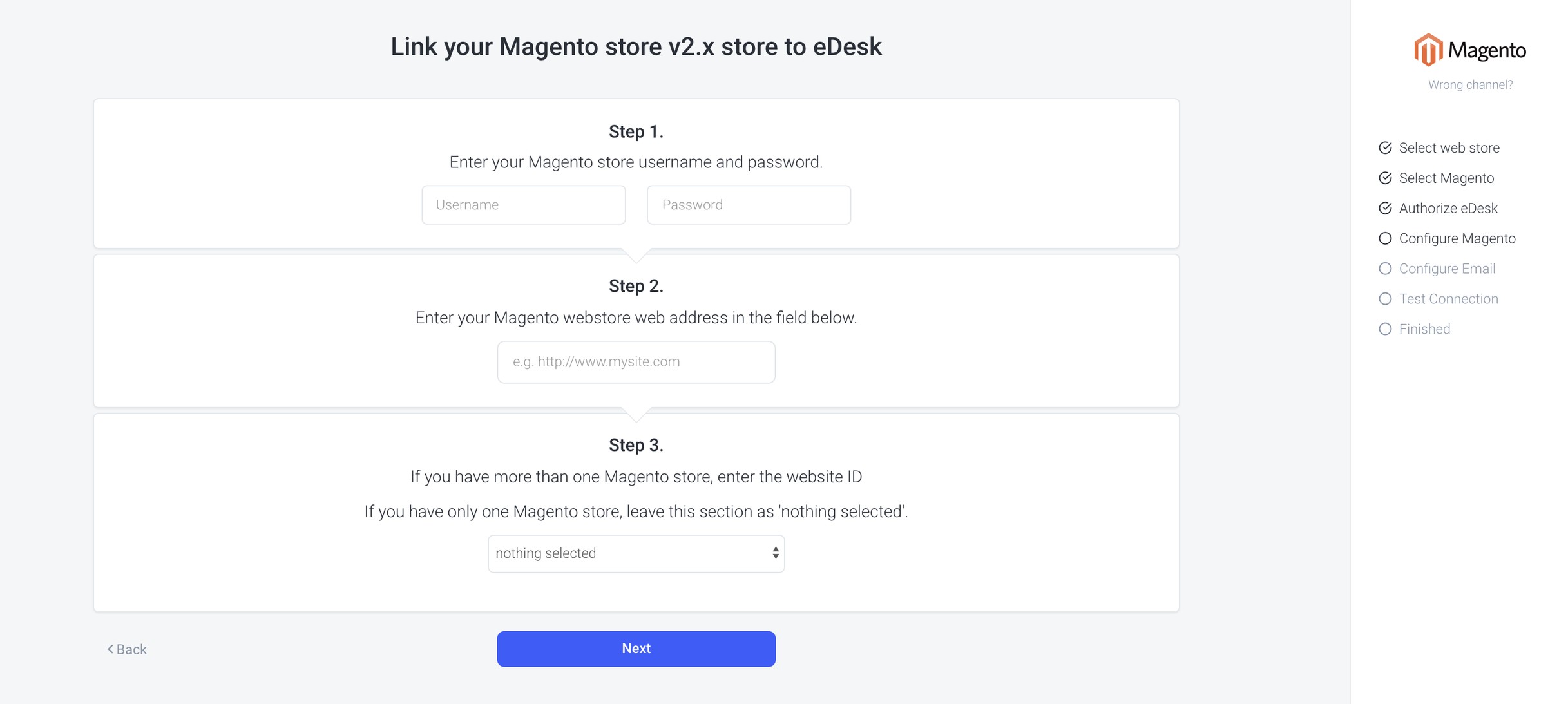This screenshot has width=1568, height=704.
Task: Open the website ID 'nothing selected' dropdown
Action: coord(636,554)
